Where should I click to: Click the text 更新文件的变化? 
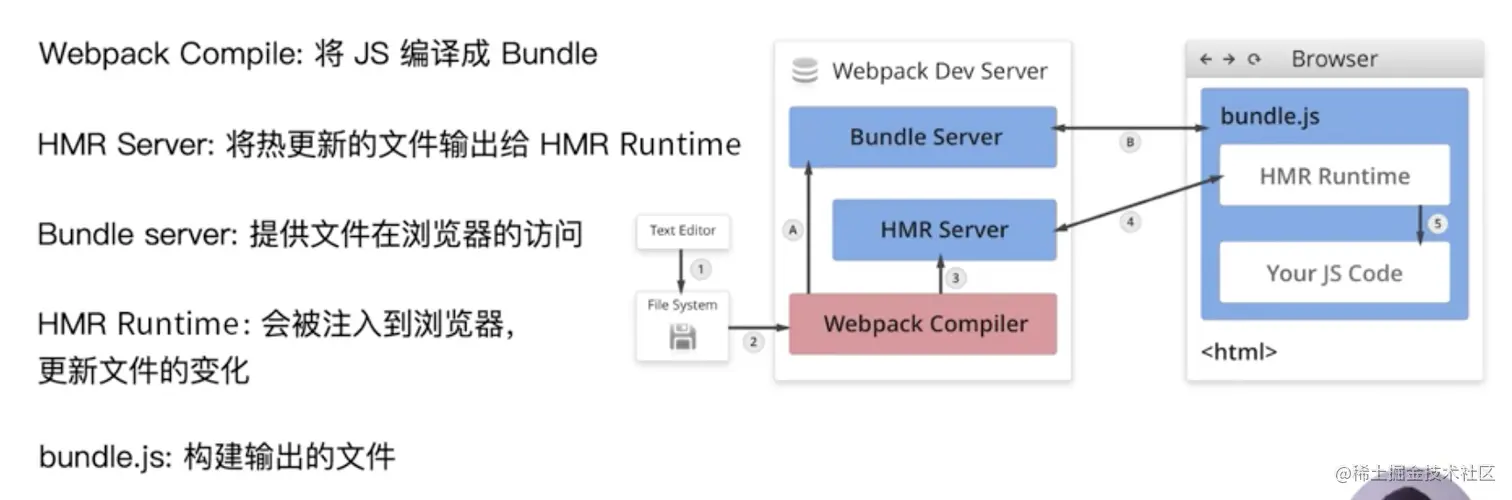point(144,371)
